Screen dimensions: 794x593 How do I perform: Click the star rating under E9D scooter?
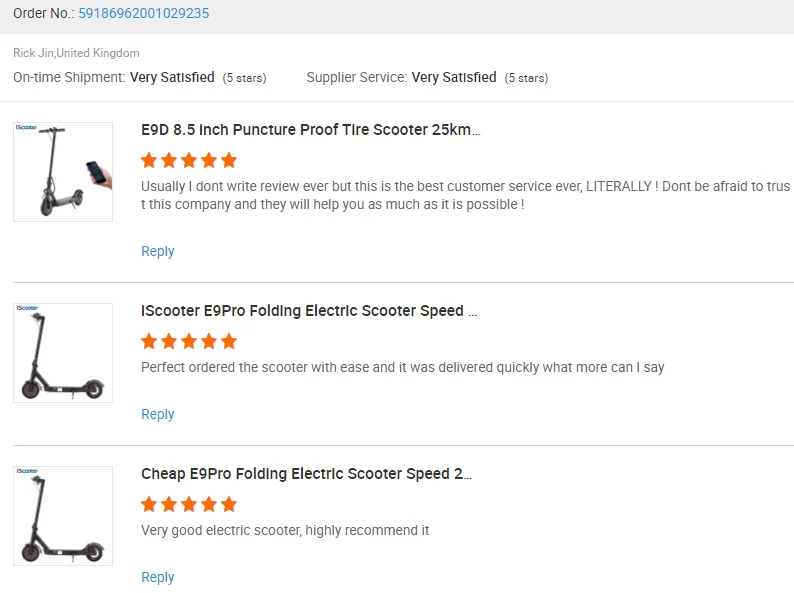pos(189,160)
